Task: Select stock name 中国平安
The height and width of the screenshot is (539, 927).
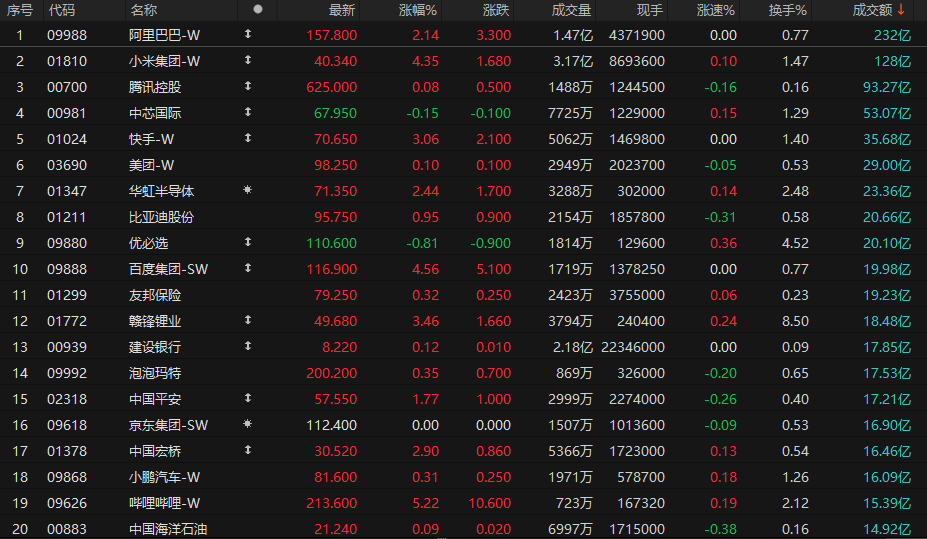Action: 155,400
